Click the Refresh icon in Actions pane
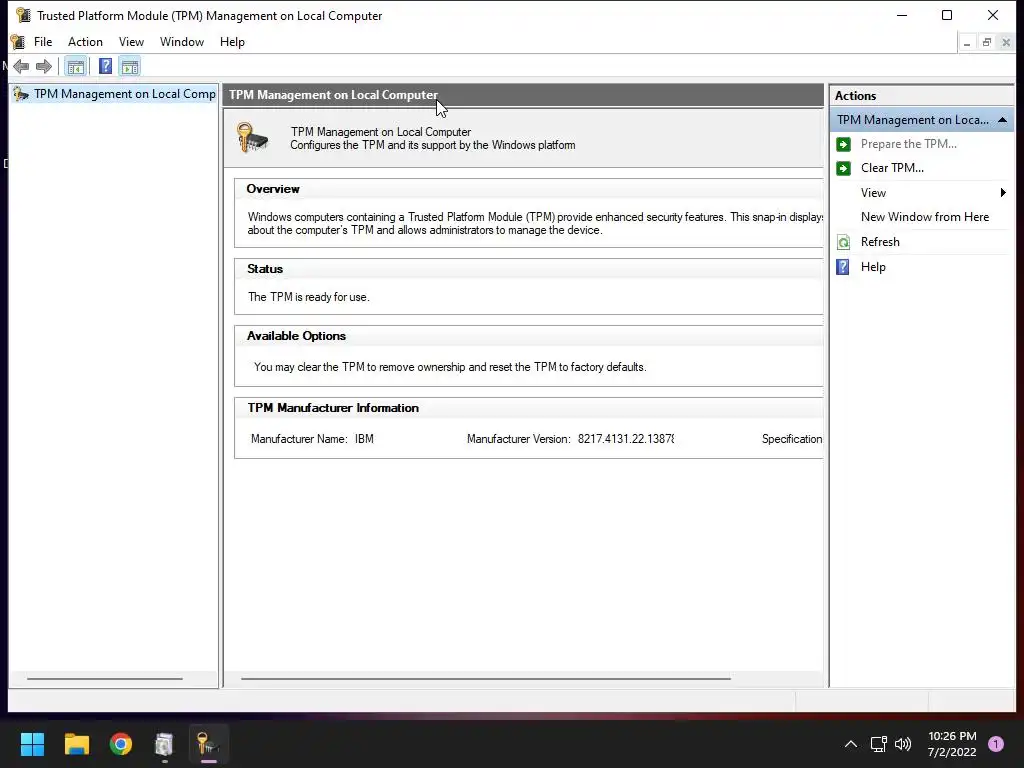The image size is (1024, 768). point(843,242)
